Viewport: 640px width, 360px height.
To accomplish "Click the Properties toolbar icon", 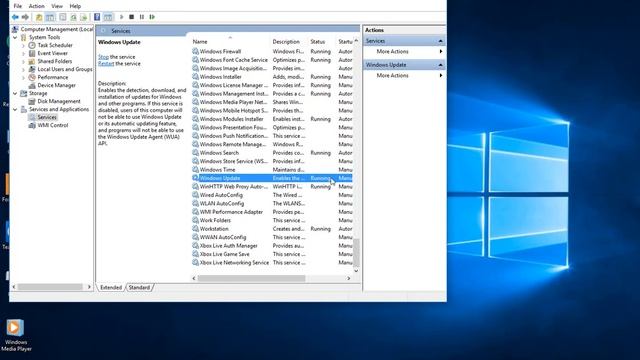I will click(62, 17).
